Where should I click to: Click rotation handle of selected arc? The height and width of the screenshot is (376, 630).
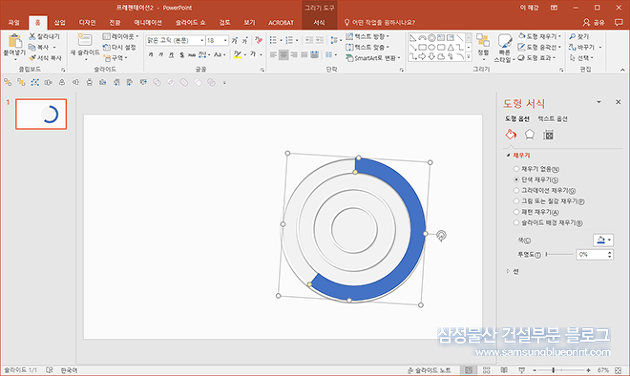point(441,235)
